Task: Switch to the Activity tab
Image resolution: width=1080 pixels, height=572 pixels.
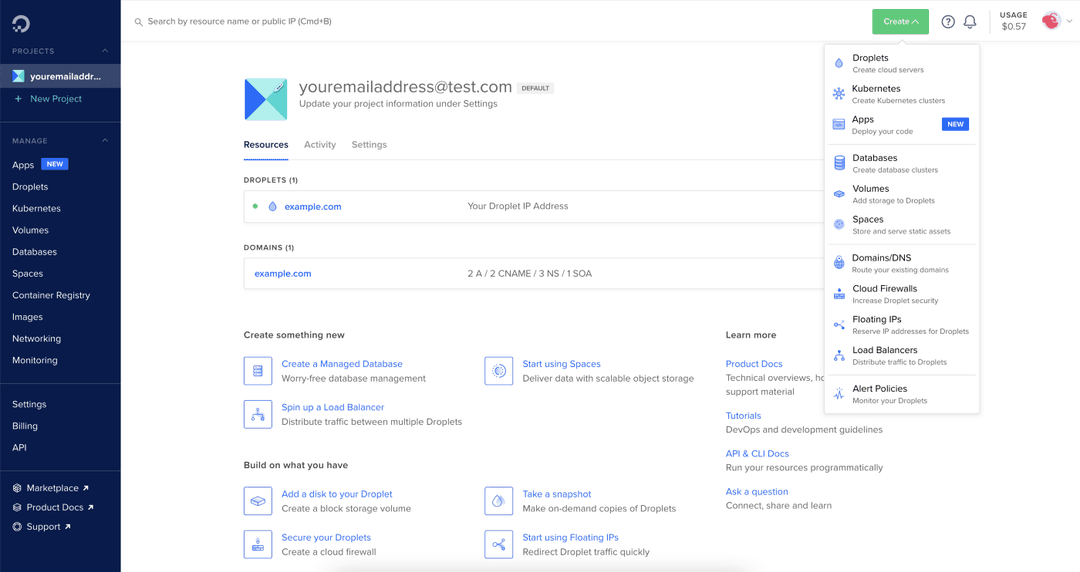Action: click(320, 145)
